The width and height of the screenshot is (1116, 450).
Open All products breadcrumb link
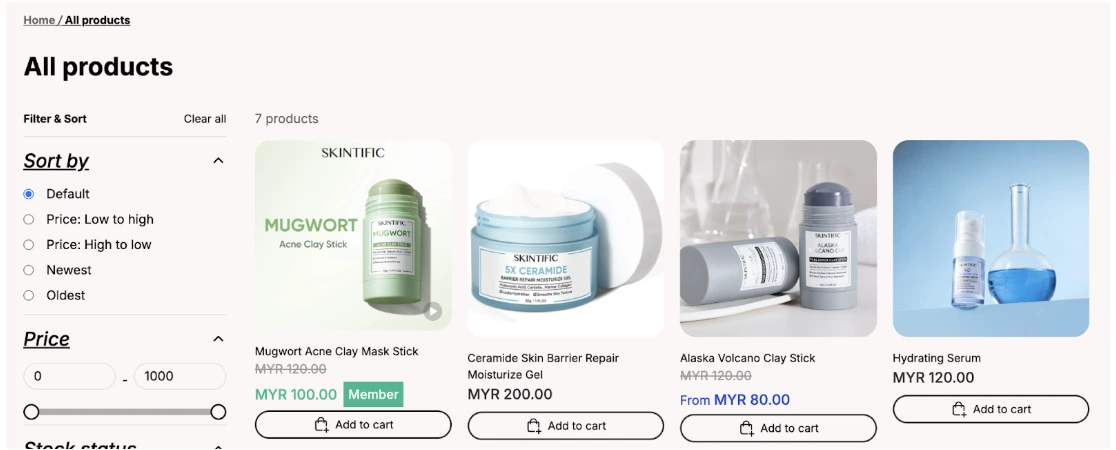point(98,20)
